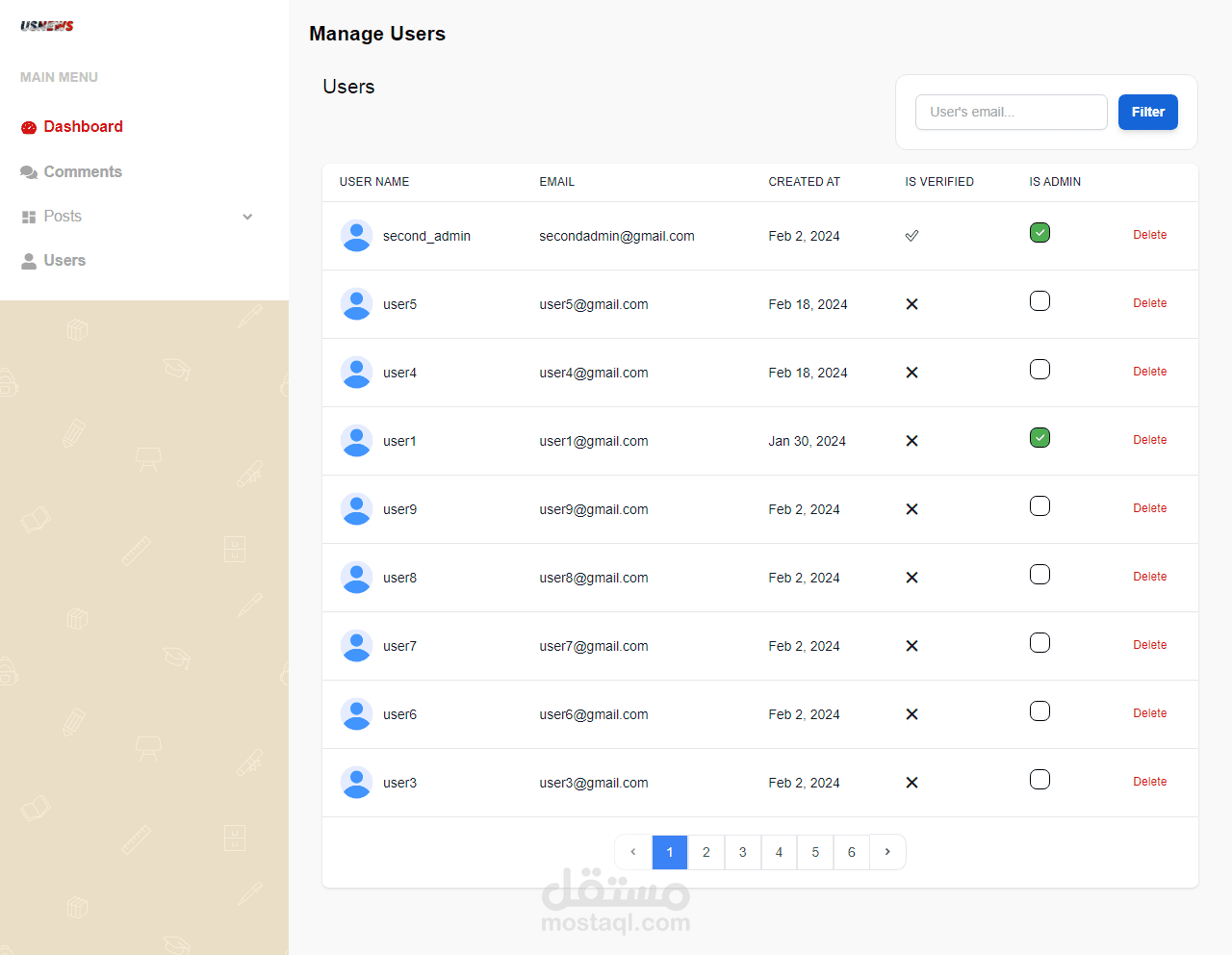Disable the admin checkbox for user1
The height and width of the screenshot is (955, 1232).
[1039, 438]
